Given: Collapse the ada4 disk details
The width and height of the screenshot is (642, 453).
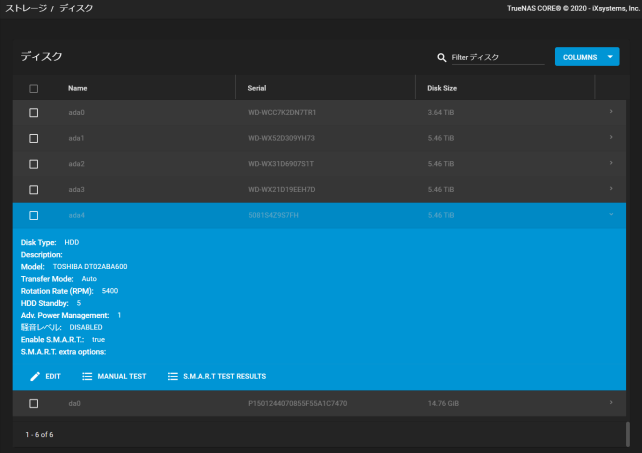Looking at the screenshot, I should pos(610,214).
